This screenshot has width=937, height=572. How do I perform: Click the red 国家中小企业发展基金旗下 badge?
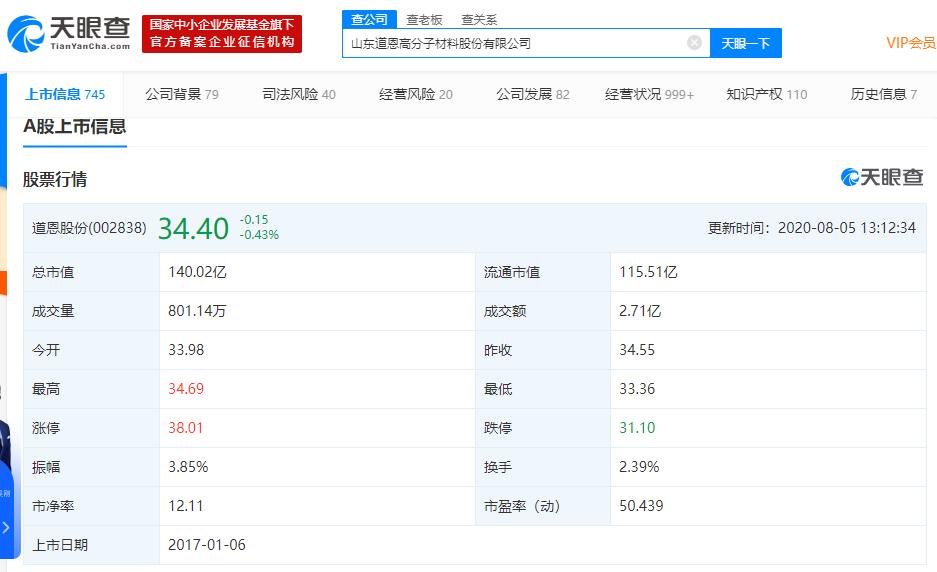[x=222, y=33]
